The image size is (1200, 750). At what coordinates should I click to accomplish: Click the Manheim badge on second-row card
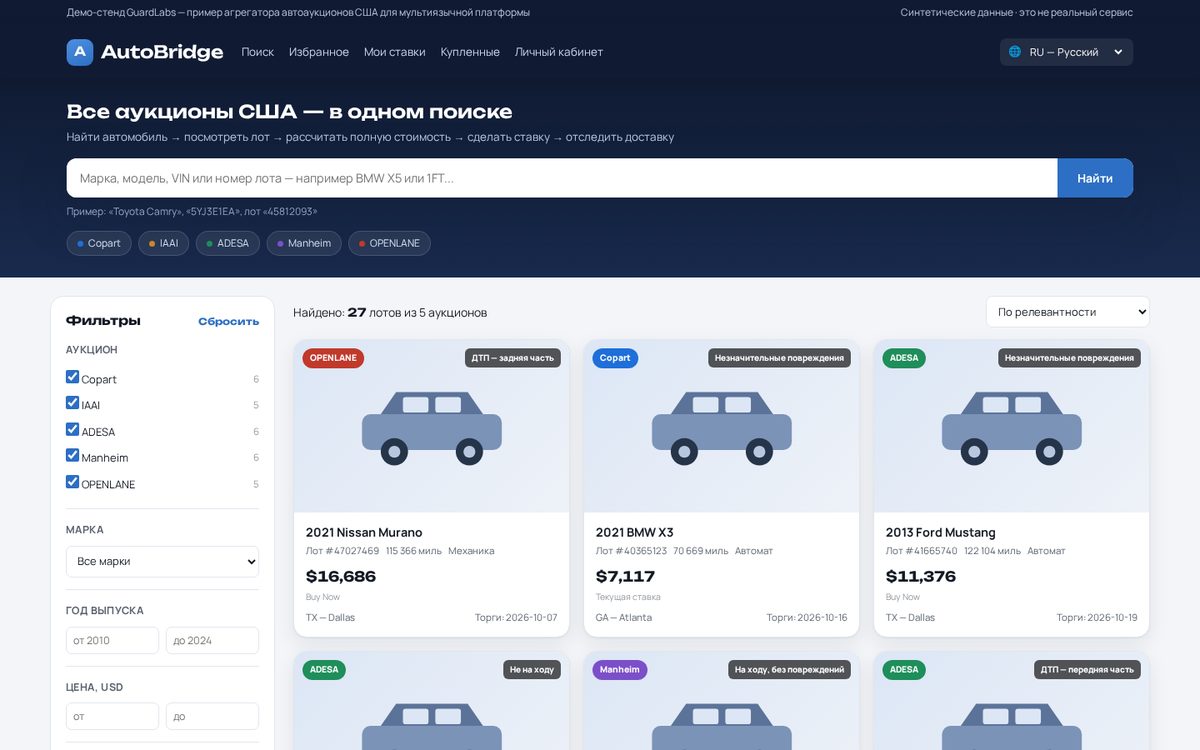click(x=620, y=670)
